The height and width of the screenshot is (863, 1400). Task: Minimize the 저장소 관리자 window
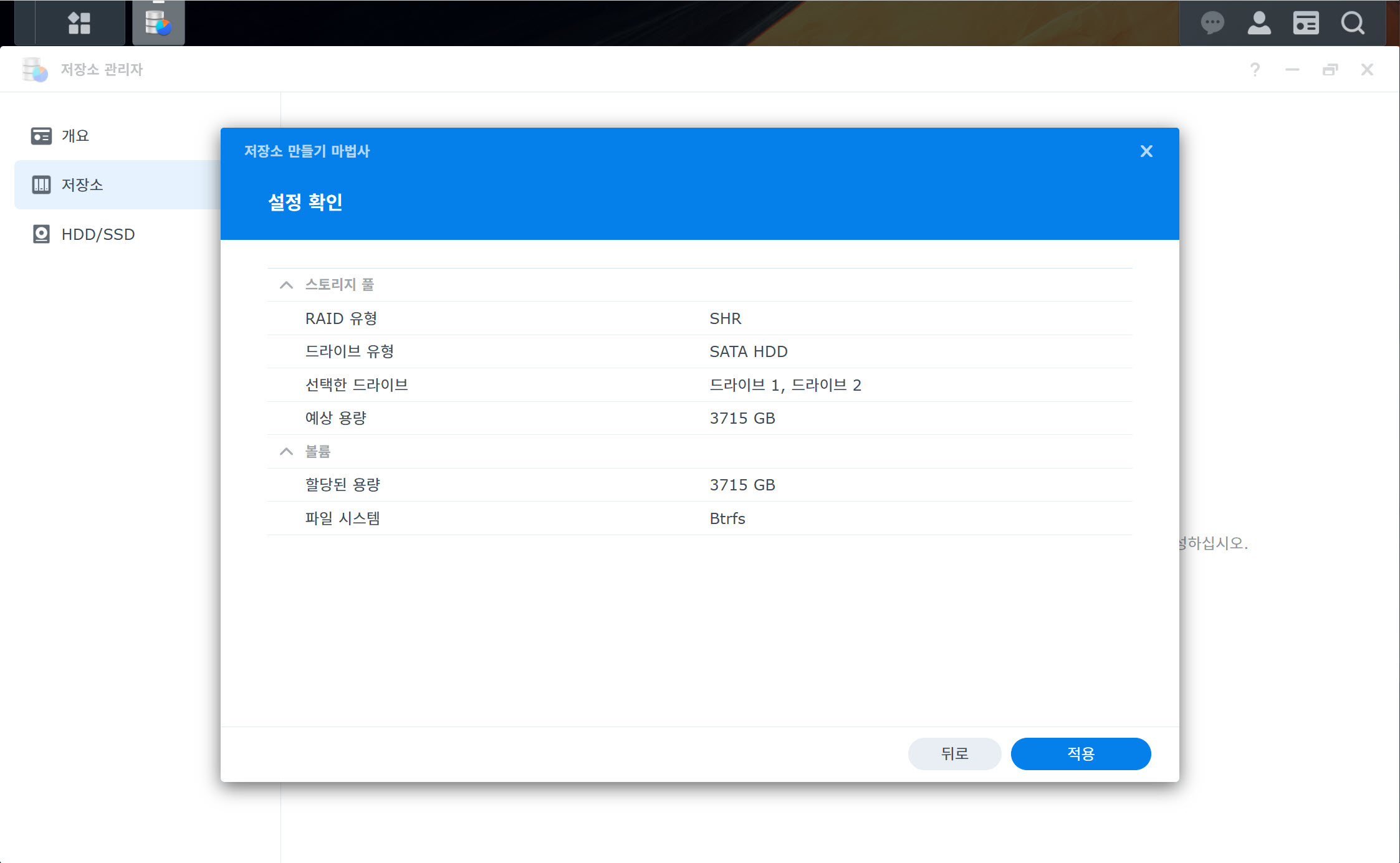(x=1292, y=69)
